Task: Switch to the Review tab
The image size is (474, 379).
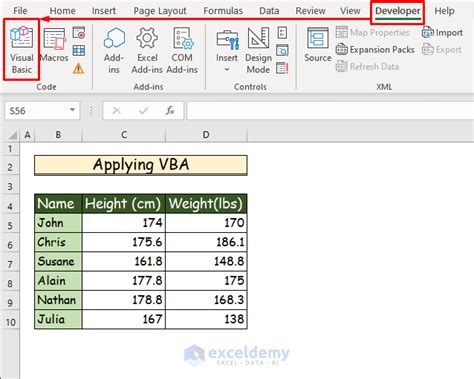Action: [x=310, y=11]
